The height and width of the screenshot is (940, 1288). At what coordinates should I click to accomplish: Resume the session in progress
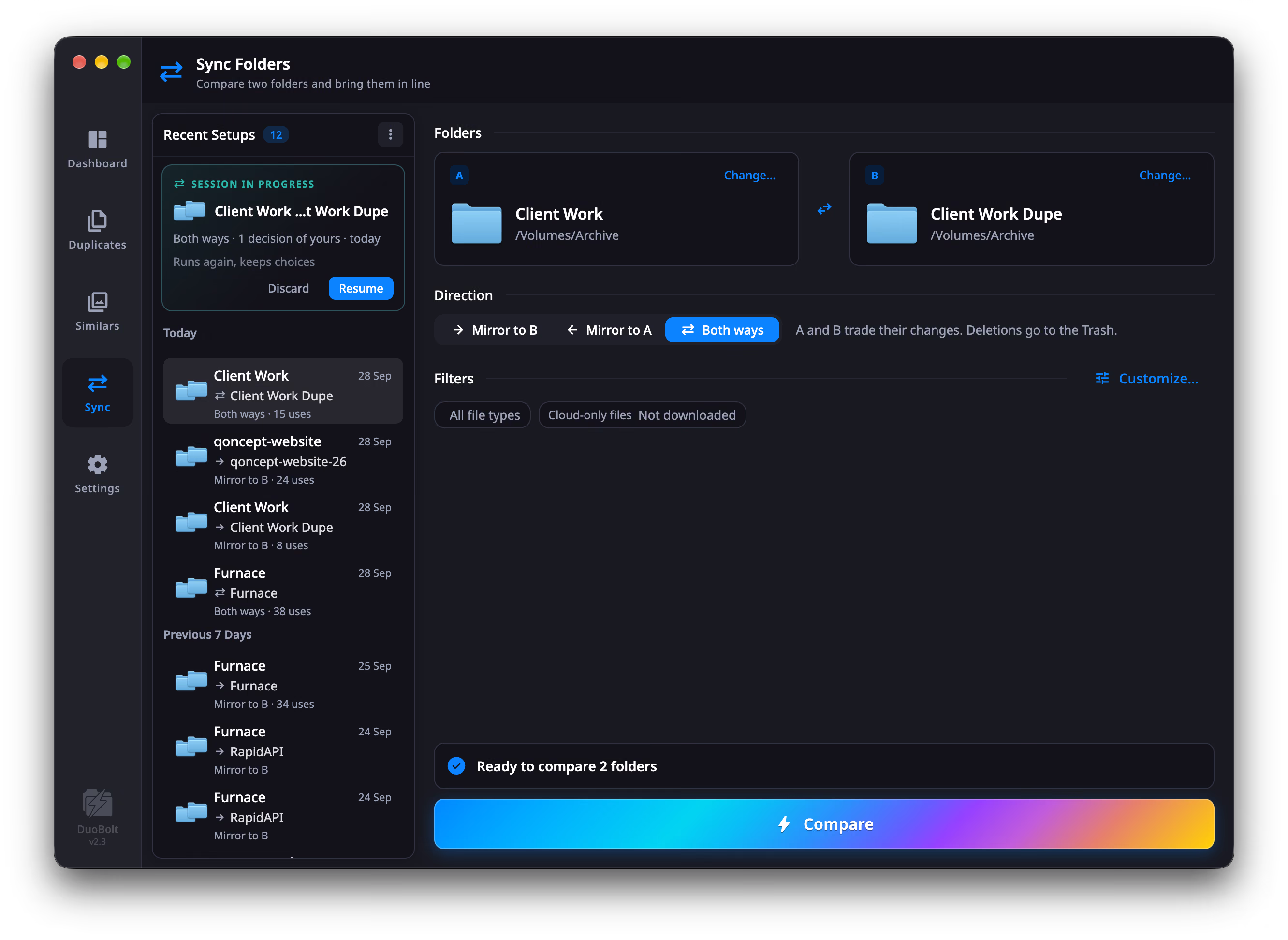click(361, 289)
